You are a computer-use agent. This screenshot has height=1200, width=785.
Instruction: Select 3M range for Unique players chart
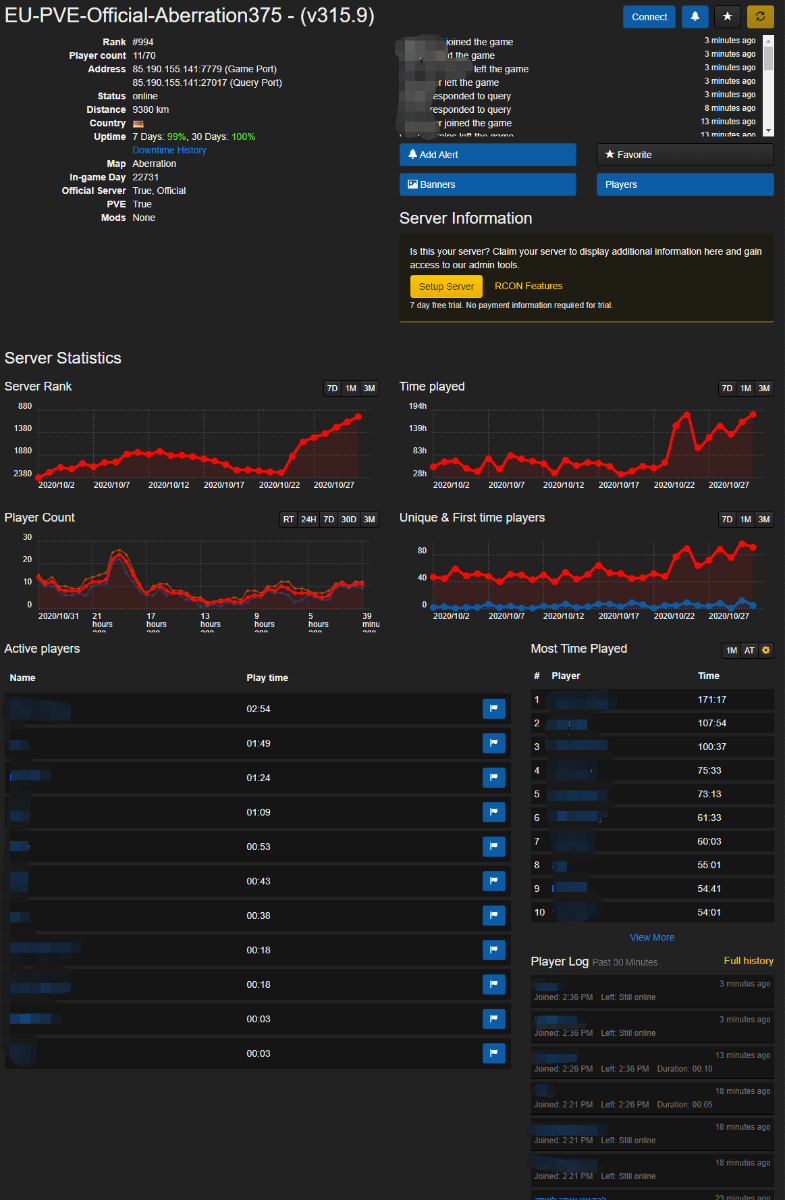(x=764, y=519)
